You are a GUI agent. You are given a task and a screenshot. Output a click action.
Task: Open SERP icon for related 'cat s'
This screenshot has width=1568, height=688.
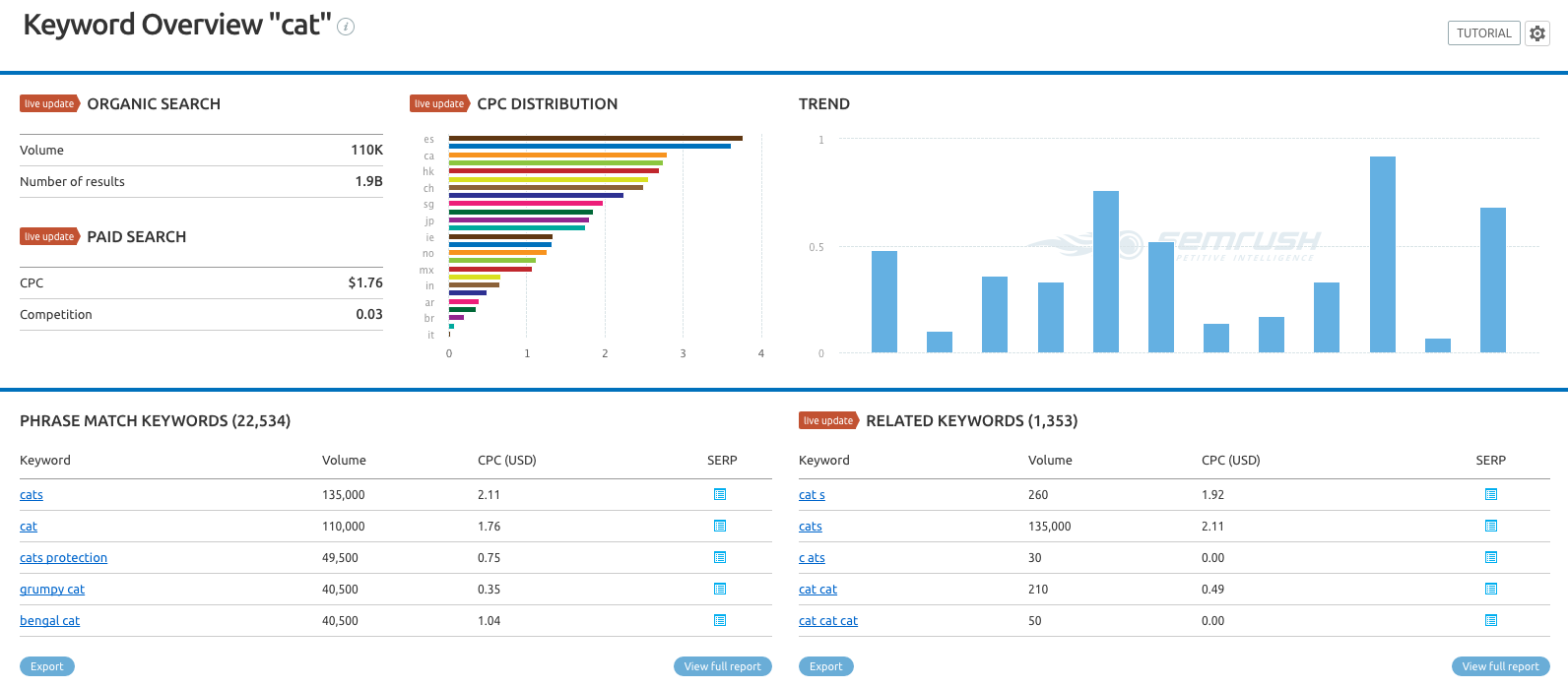[x=1490, y=494]
